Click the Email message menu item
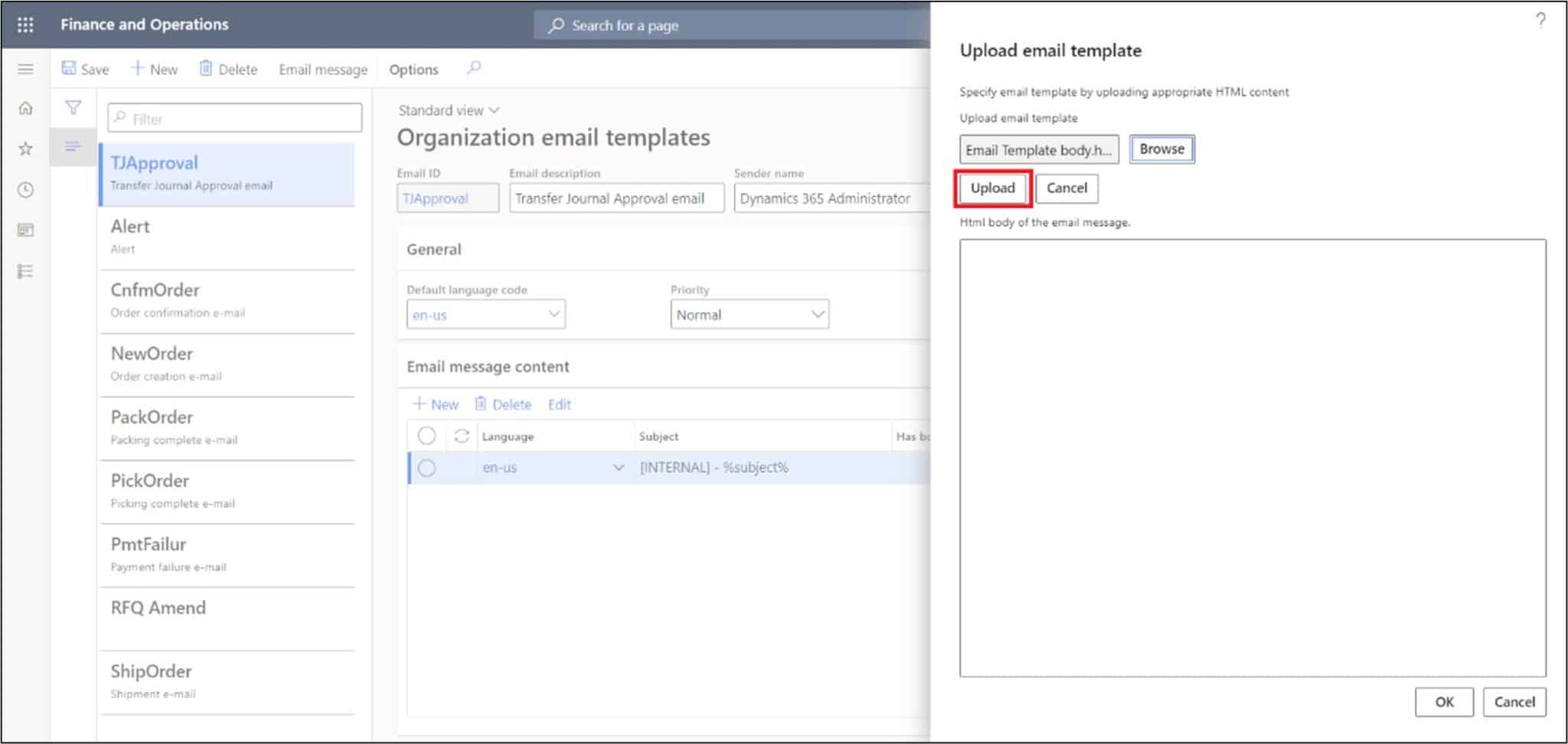The width and height of the screenshot is (1568, 744). click(322, 68)
